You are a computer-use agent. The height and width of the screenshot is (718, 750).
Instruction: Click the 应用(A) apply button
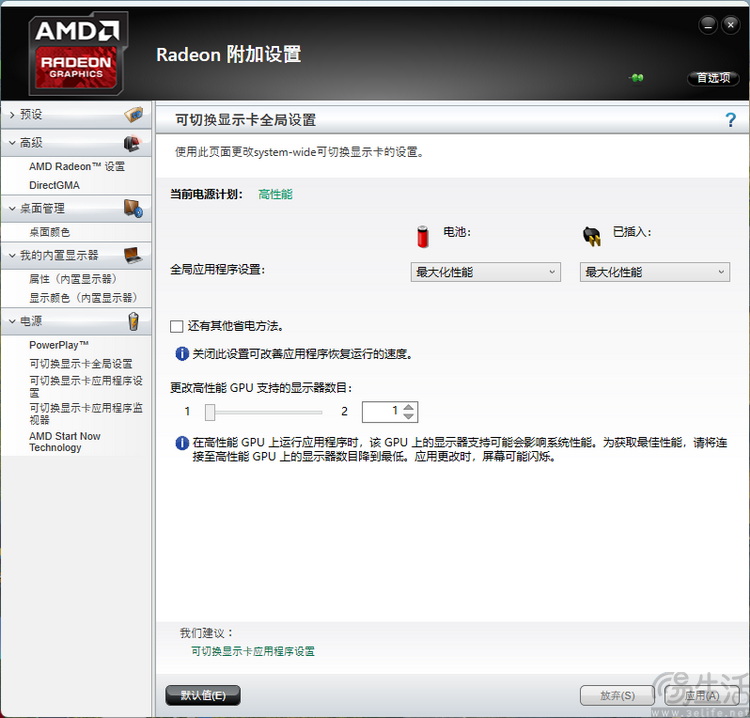coord(701,695)
